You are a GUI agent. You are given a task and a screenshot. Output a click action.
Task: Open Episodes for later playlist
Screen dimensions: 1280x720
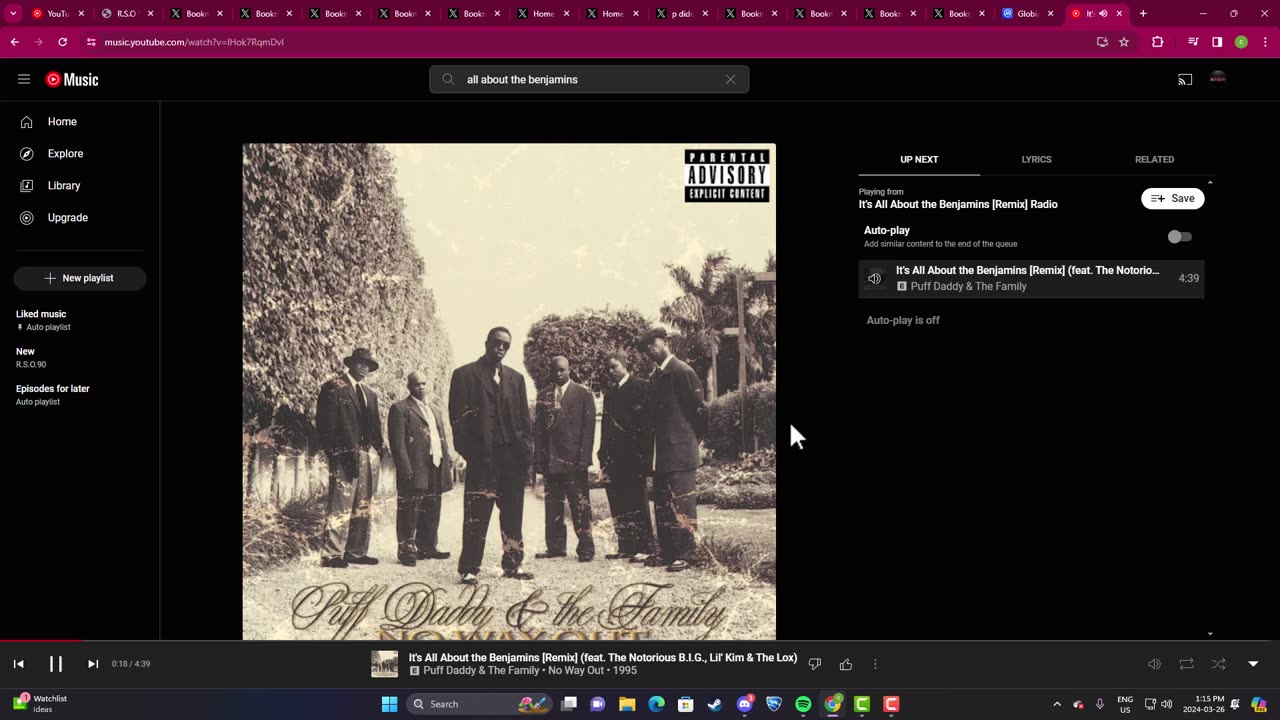[53, 394]
